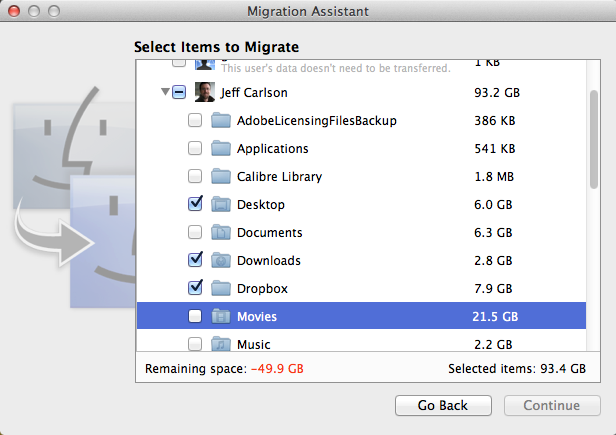Click the Dropbox folder icon
This screenshot has width=616, height=435.
[x=221, y=289]
